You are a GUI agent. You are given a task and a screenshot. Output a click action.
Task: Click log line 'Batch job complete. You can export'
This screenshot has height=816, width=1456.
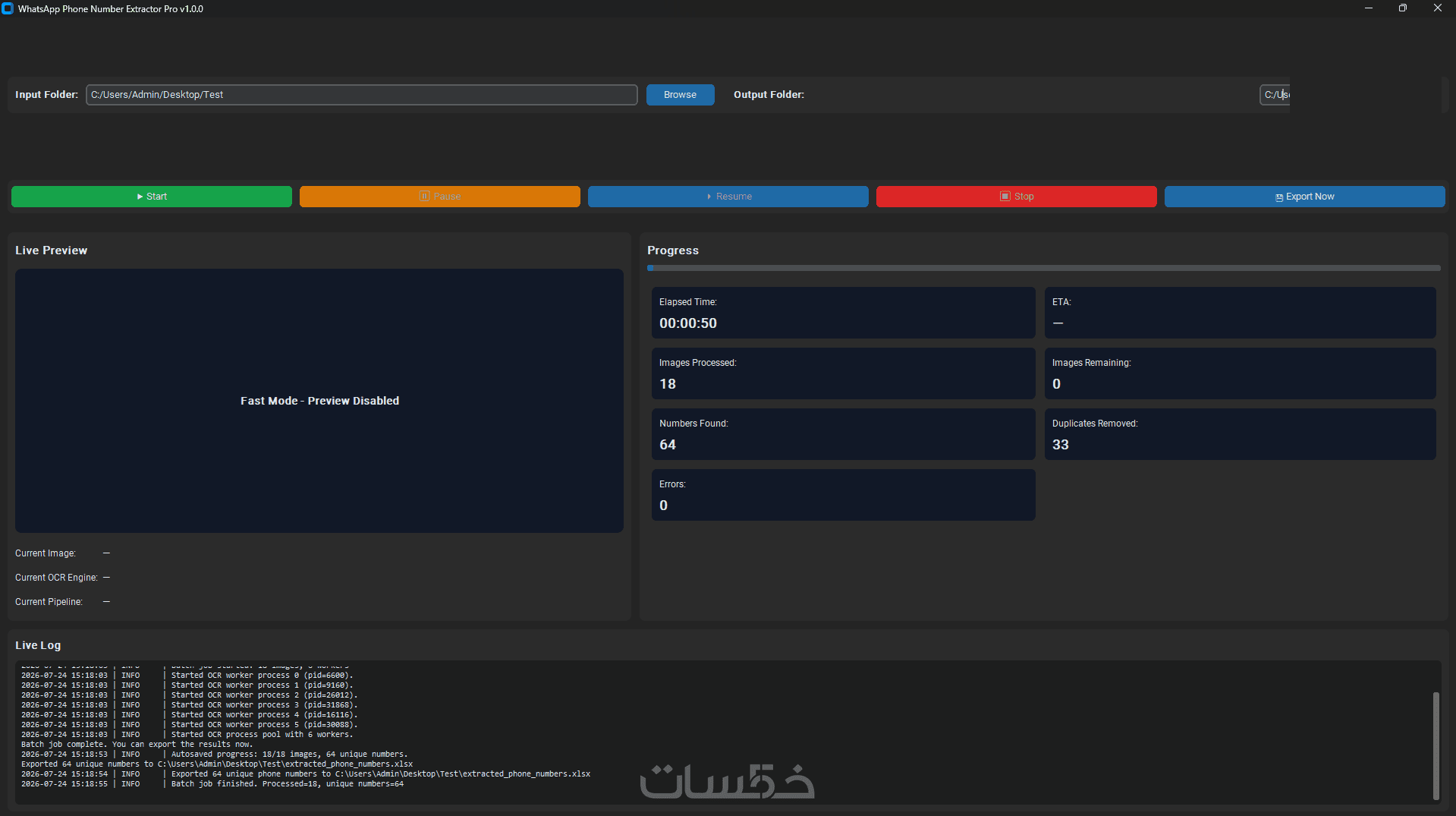[137, 745]
